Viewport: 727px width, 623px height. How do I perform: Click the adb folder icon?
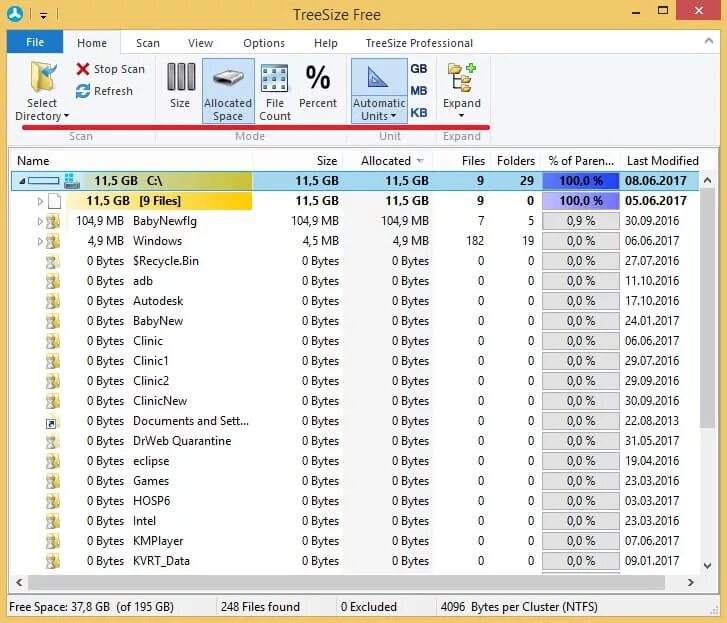52,281
